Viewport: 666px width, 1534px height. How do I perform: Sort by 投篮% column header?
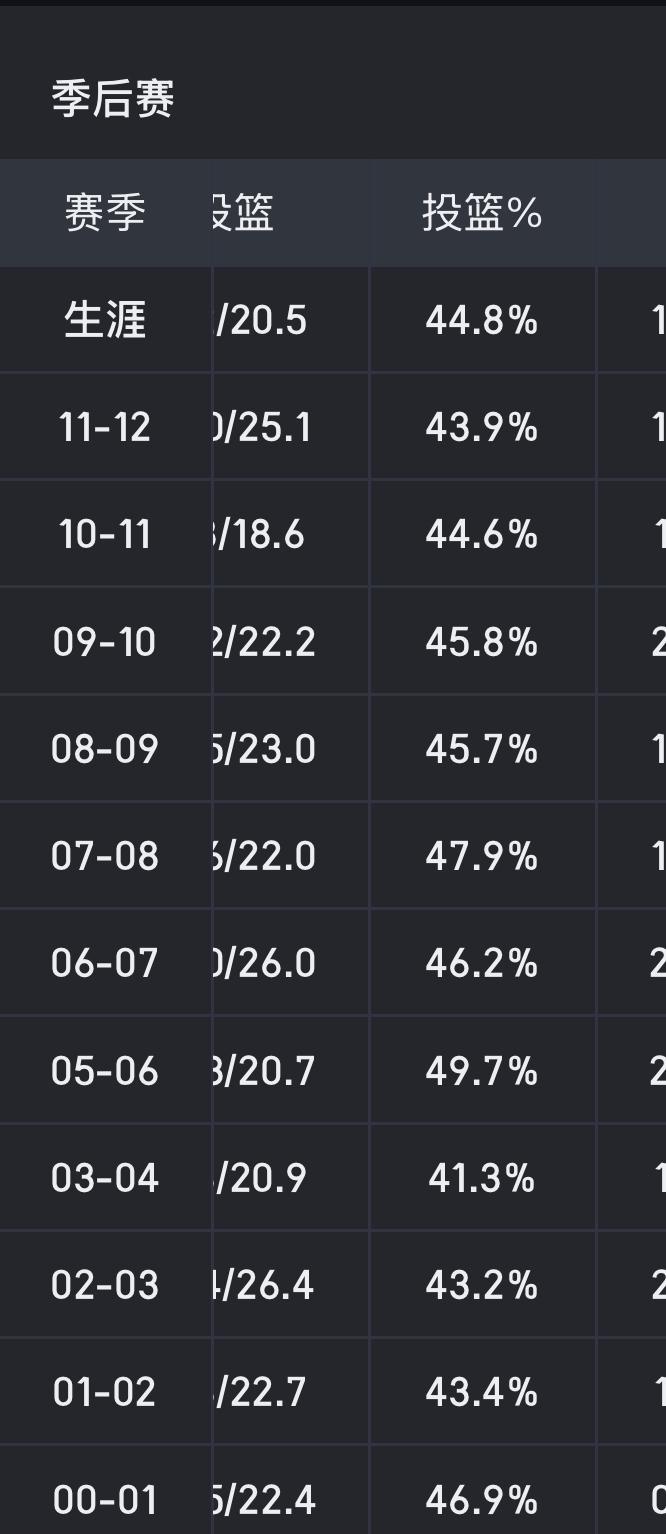pos(482,213)
